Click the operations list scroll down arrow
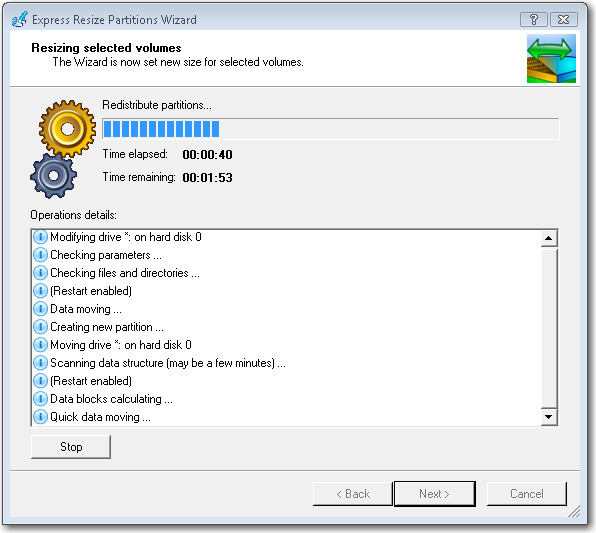596x533 pixels. coord(548,417)
